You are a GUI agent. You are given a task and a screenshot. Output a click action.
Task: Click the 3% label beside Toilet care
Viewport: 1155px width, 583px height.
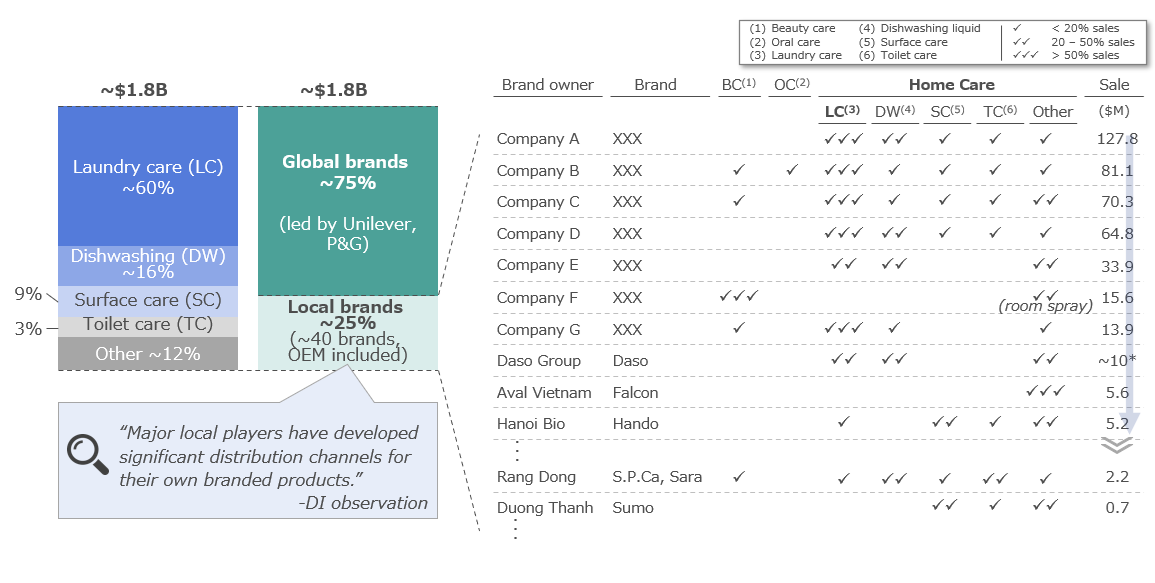pyautogui.click(x=28, y=329)
